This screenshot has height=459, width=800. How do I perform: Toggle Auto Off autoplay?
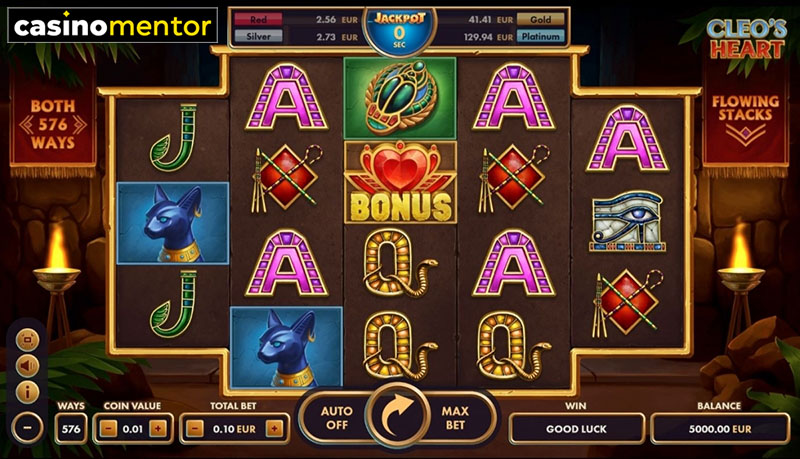click(x=336, y=418)
